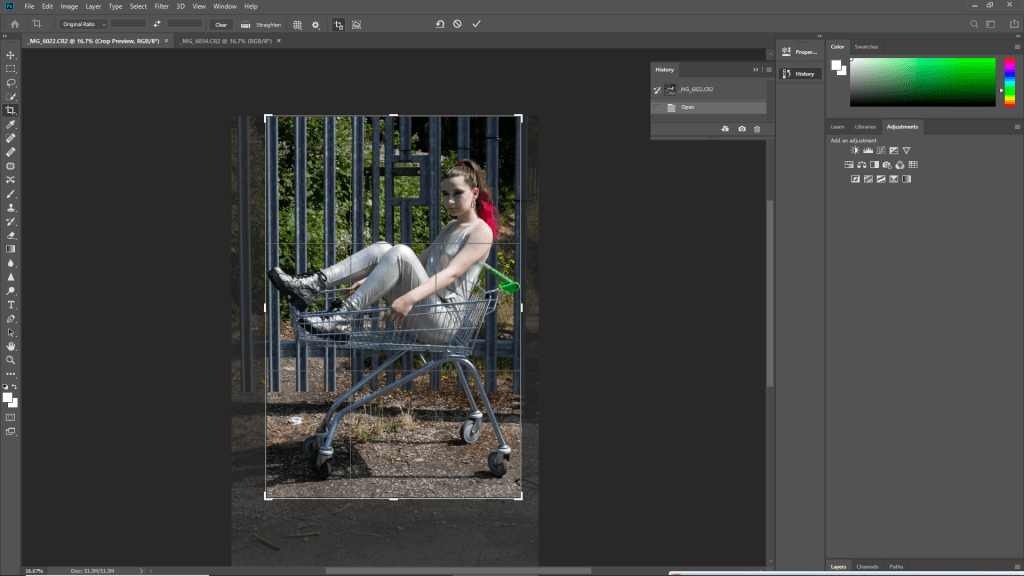Click the hue spectrum slider strip
The width and height of the screenshot is (1024, 576).
pyautogui.click(x=1009, y=82)
